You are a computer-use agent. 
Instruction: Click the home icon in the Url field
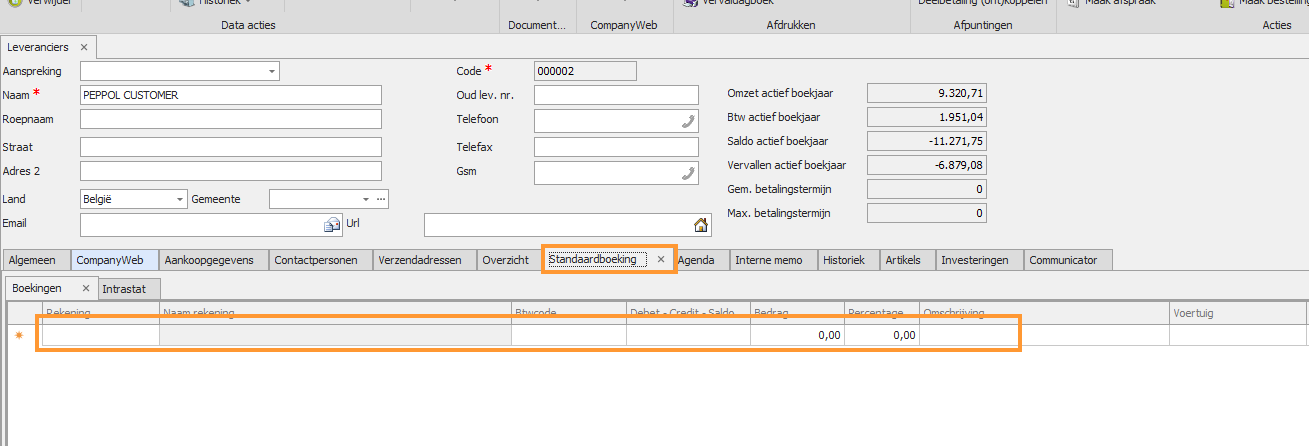coord(701,224)
